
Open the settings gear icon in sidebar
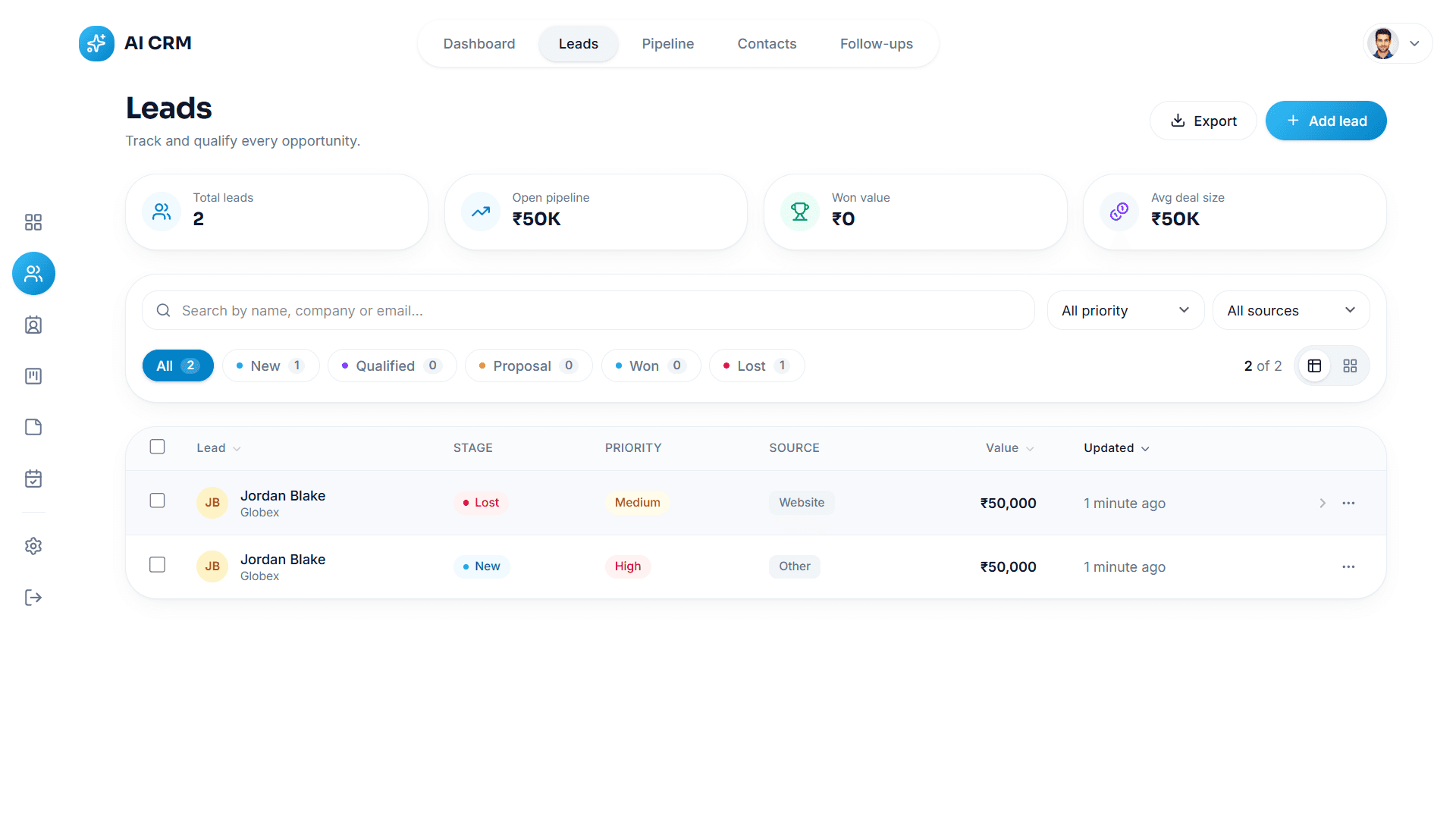(x=33, y=546)
